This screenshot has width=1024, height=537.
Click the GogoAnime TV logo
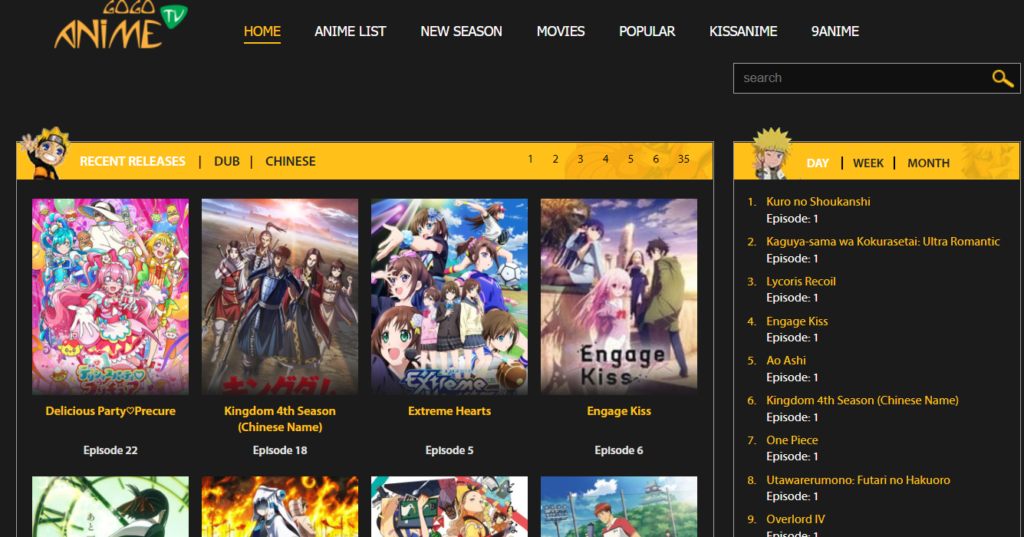pos(121,25)
